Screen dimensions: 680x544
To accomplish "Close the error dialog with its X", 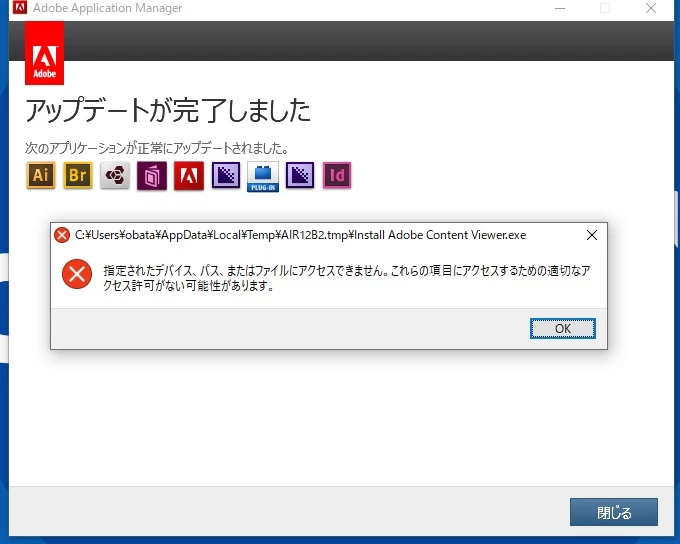I will pyautogui.click(x=592, y=235).
